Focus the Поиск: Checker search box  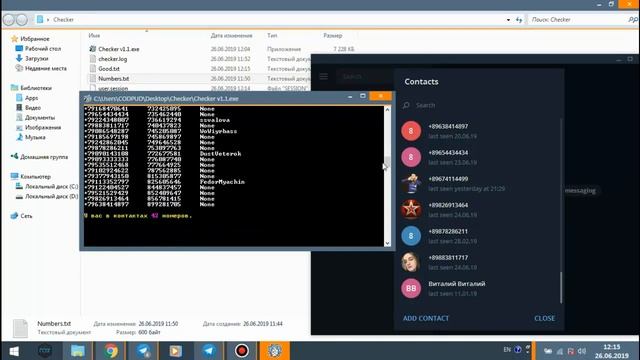click(x=583, y=20)
